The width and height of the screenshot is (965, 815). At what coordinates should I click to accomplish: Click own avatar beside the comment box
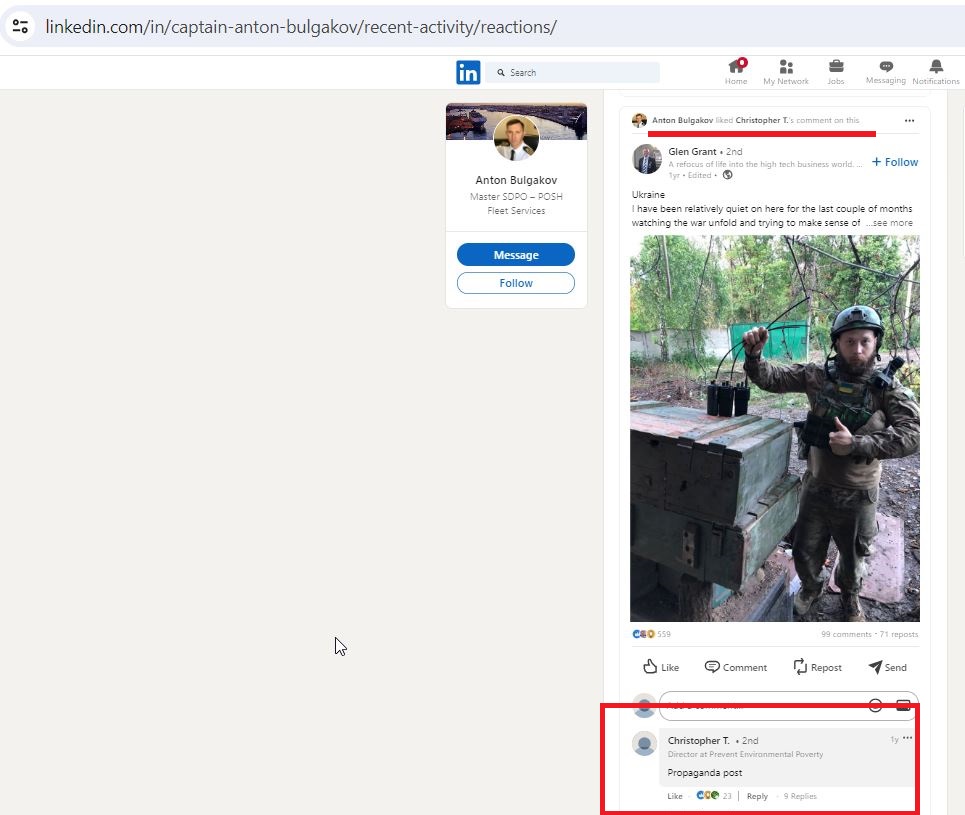point(644,705)
